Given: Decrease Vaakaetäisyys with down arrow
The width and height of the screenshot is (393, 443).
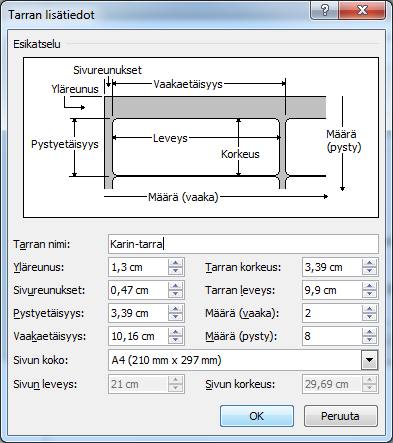Looking at the screenshot, I should pos(175,340).
